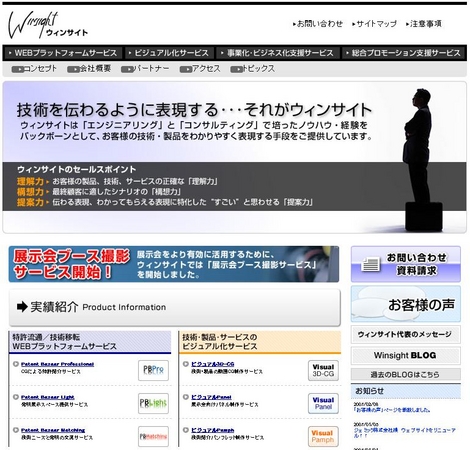Open the サイトマップ link

tap(375, 24)
